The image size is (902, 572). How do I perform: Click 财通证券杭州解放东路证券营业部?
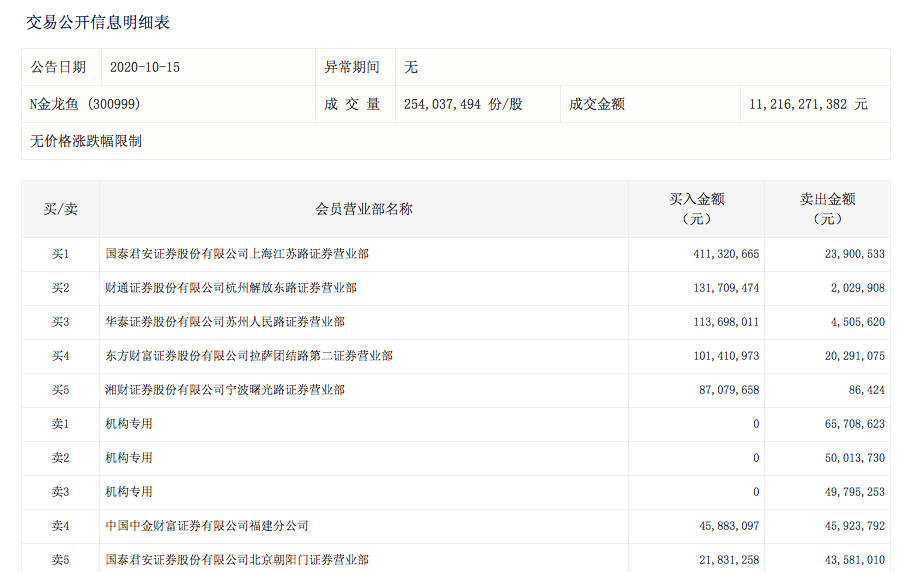(x=231, y=288)
